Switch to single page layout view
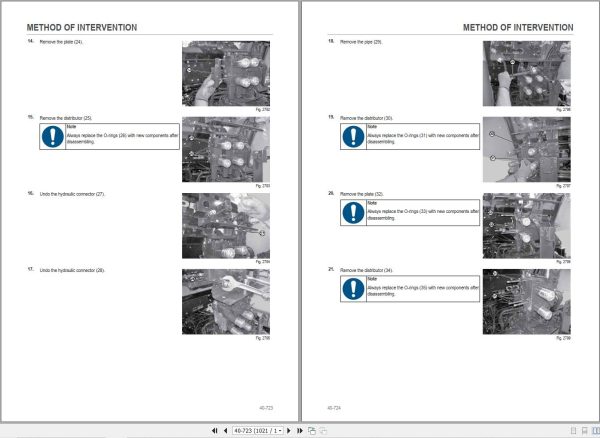Image resolution: width=600 pixels, height=438 pixels. tap(573, 431)
